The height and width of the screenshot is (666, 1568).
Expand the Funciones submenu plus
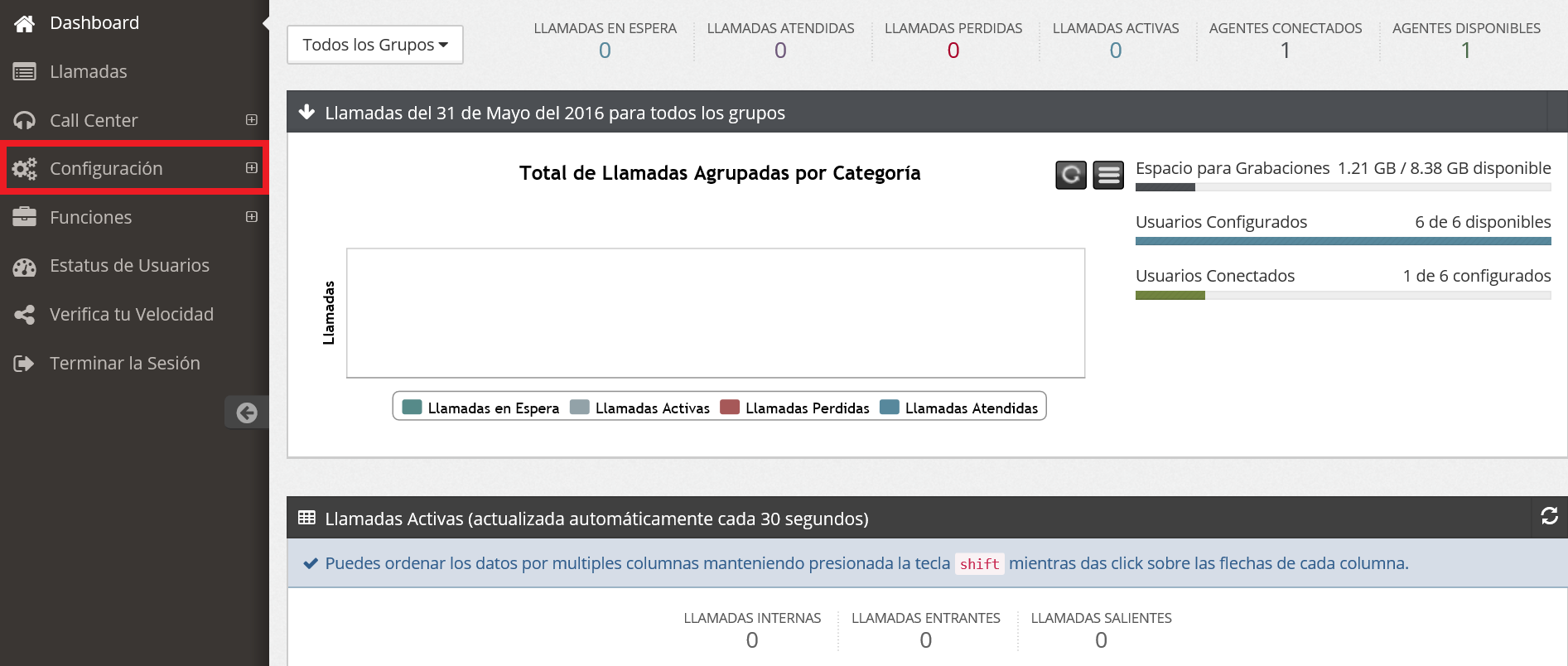pos(252,217)
